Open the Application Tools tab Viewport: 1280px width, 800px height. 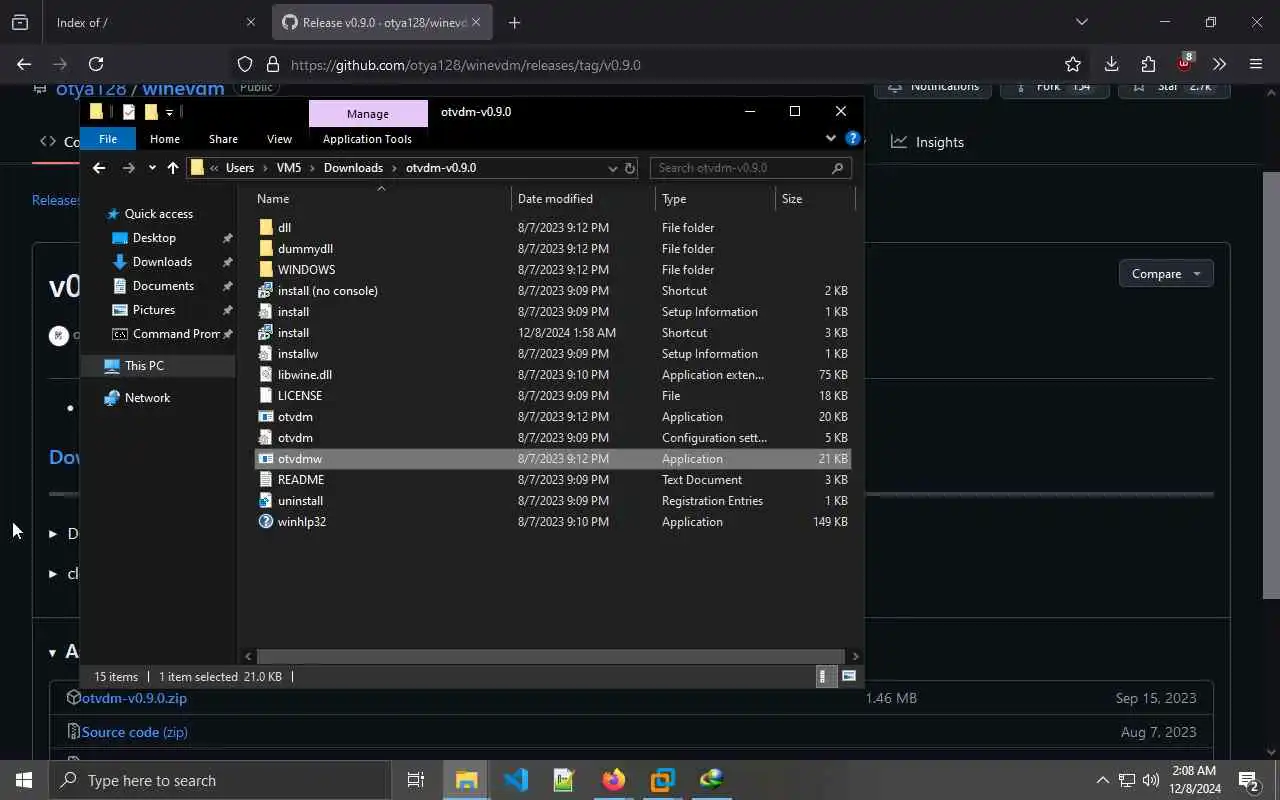[x=367, y=139]
